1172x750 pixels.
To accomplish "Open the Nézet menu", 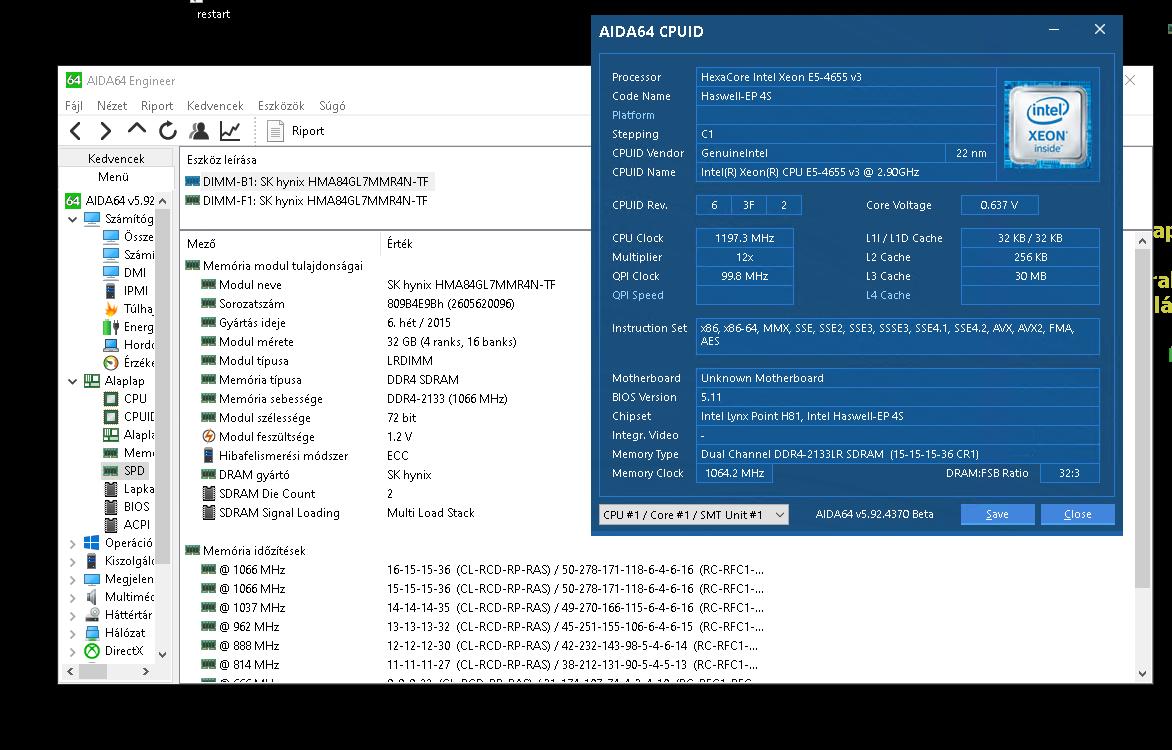I will pos(112,105).
